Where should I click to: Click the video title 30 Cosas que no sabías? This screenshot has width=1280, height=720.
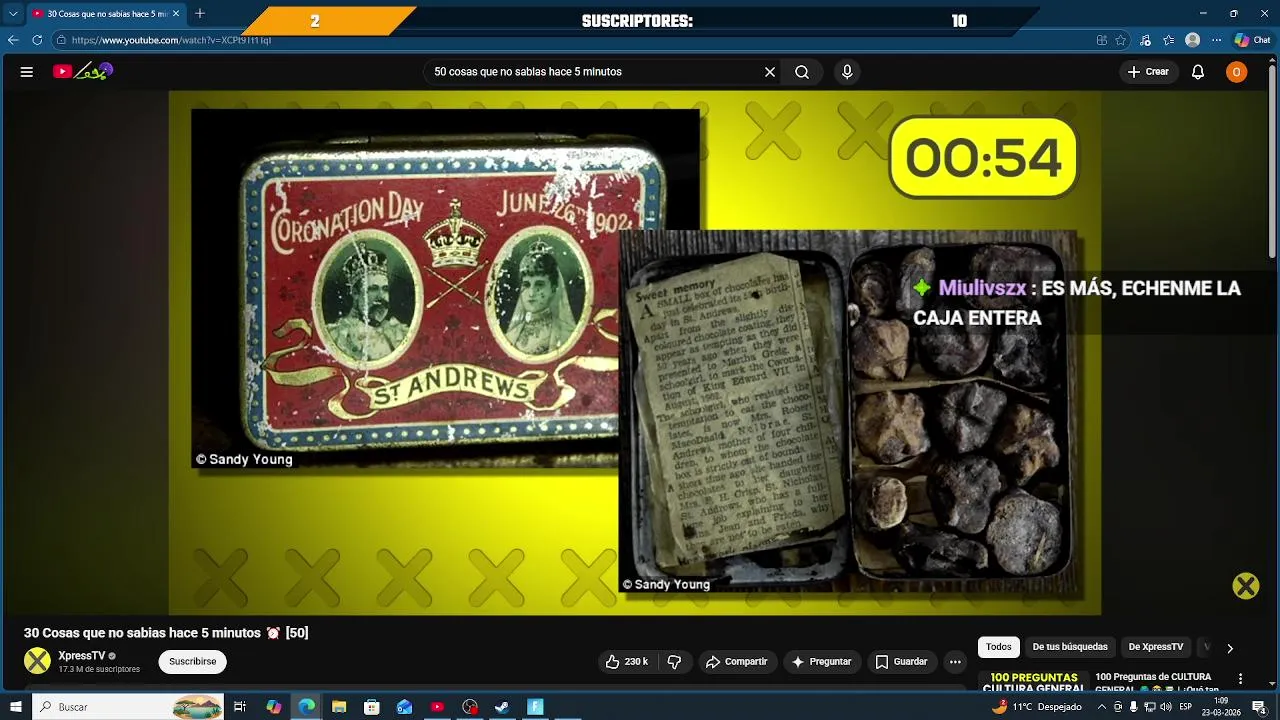coord(166,633)
